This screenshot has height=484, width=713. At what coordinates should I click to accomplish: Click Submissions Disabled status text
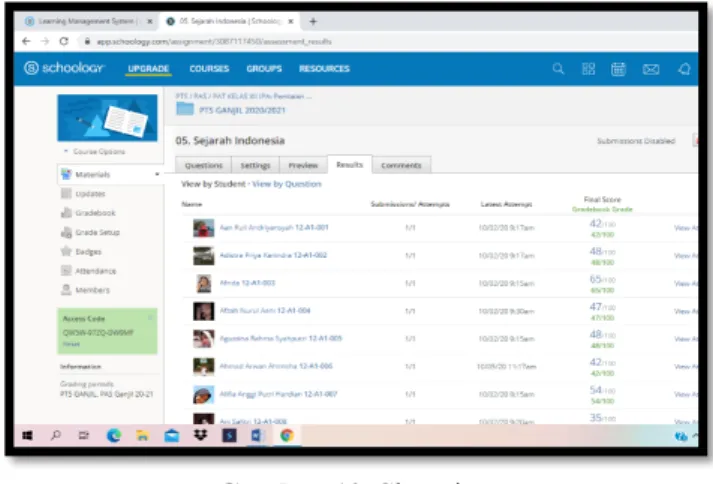(x=636, y=141)
